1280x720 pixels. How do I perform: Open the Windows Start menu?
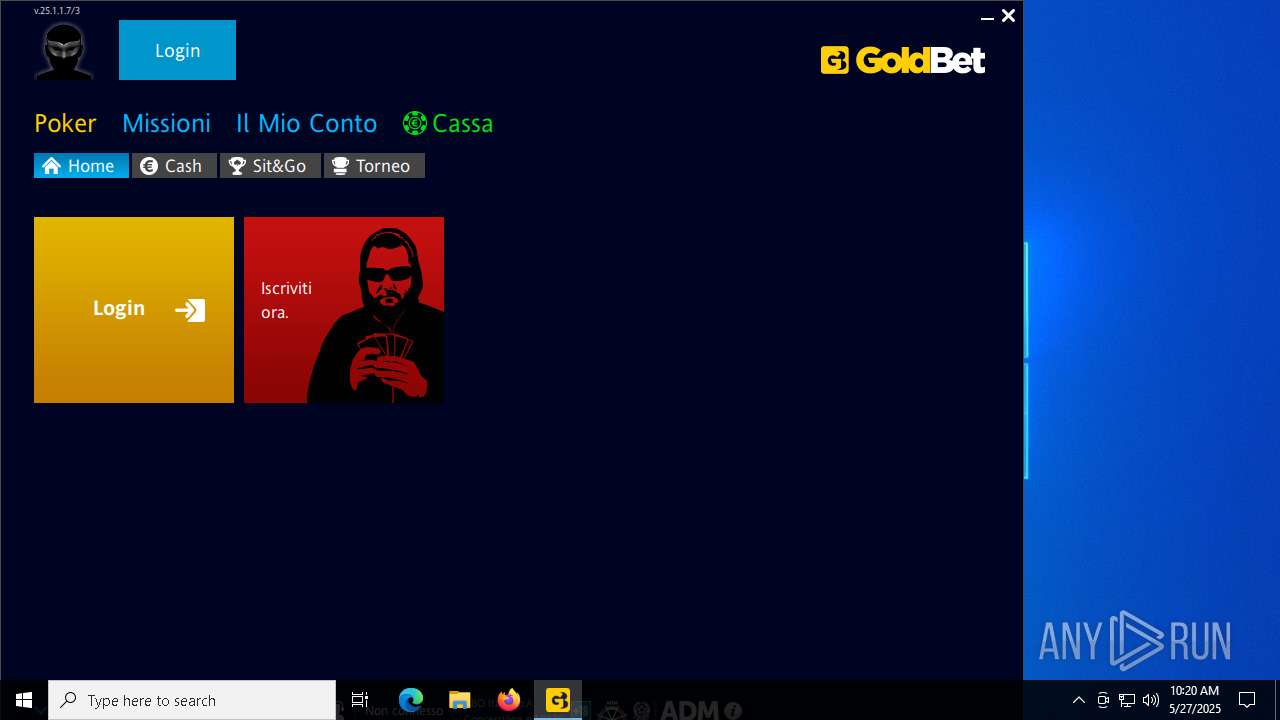click(24, 700)
